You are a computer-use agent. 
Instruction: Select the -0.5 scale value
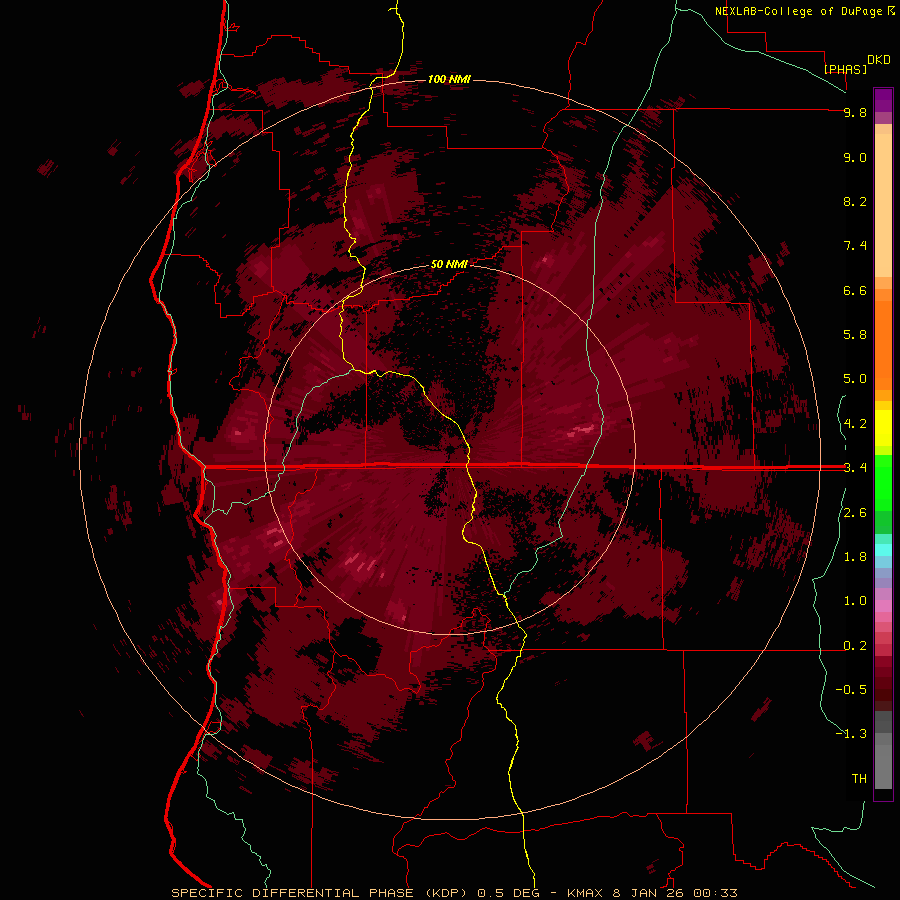pos(851,690)
